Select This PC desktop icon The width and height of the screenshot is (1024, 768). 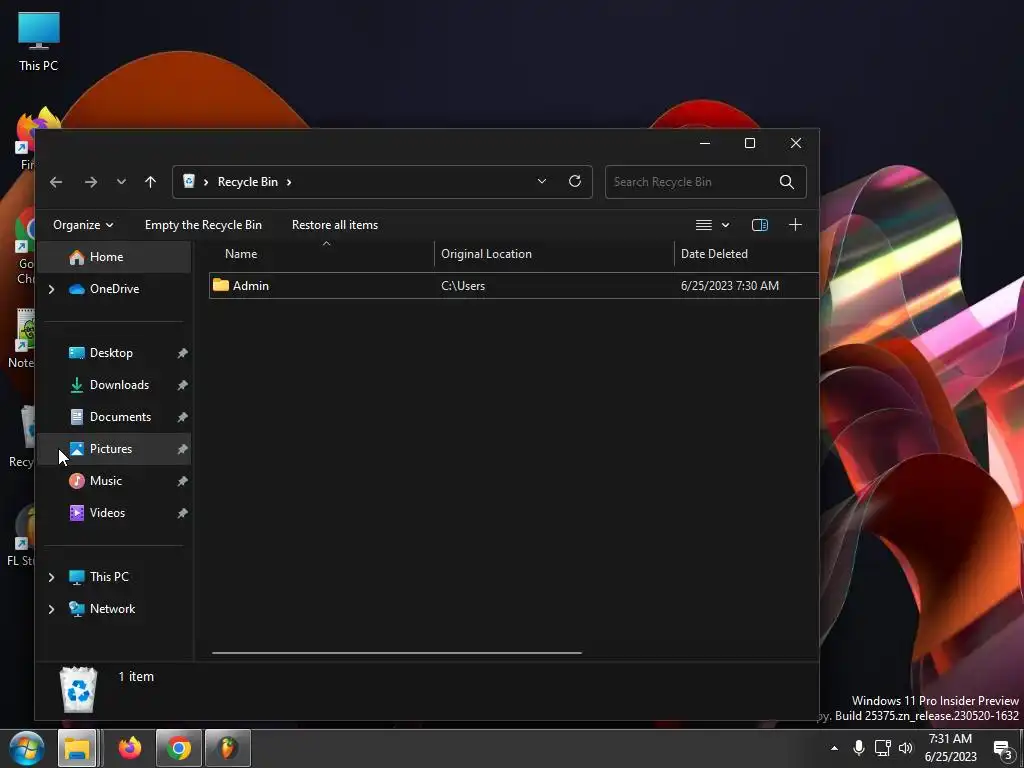pyautogui.click(x=39, y=41)
